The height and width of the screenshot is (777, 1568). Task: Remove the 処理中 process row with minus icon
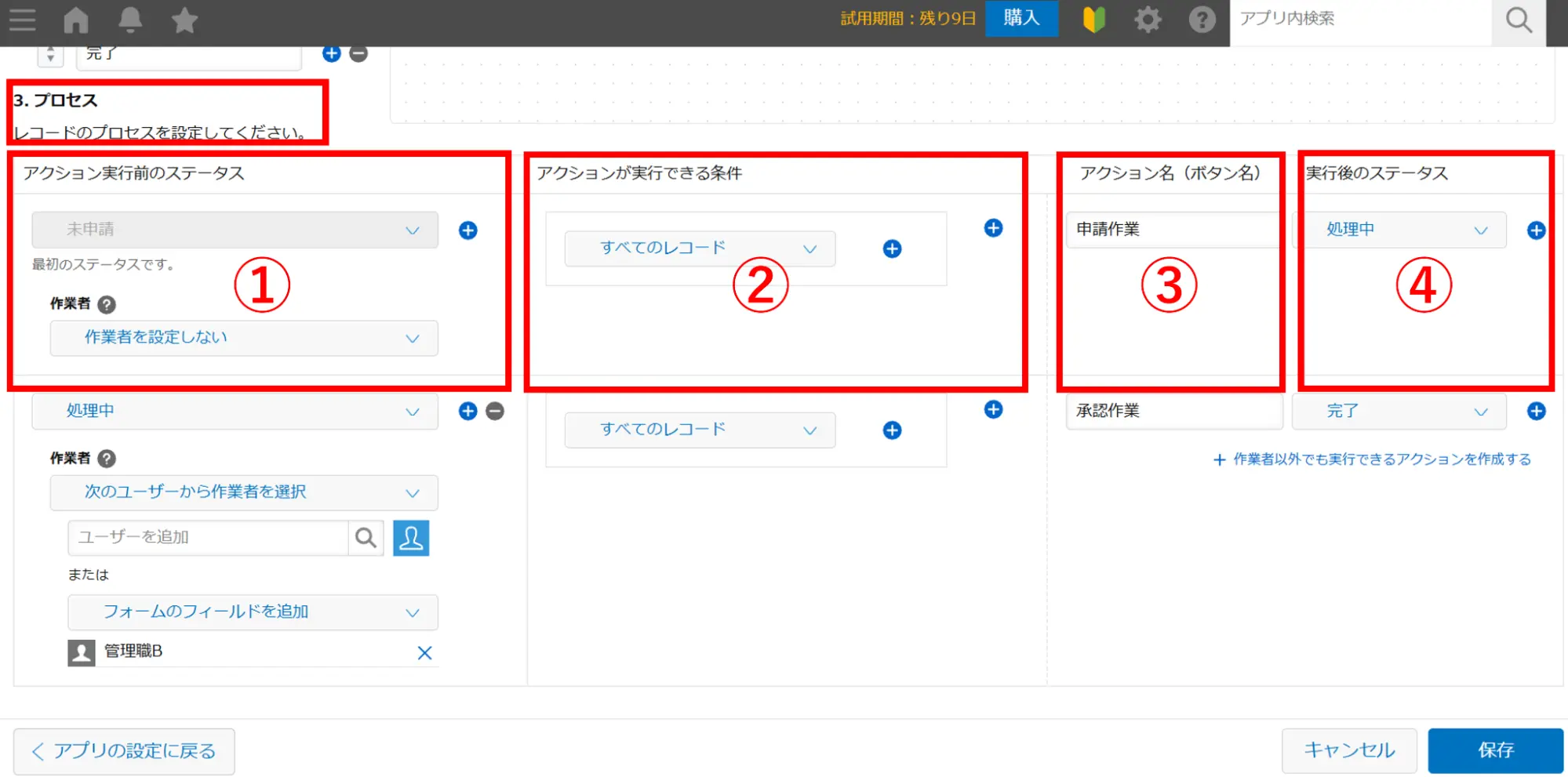(x=495, y=412)
